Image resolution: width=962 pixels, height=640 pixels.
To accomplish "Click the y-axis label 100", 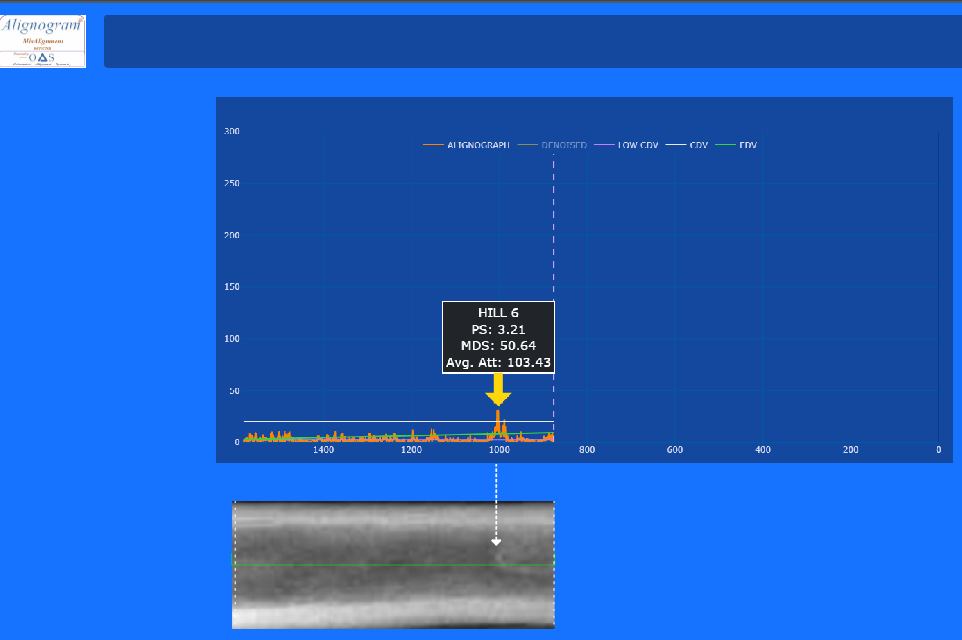I will 232,339.
